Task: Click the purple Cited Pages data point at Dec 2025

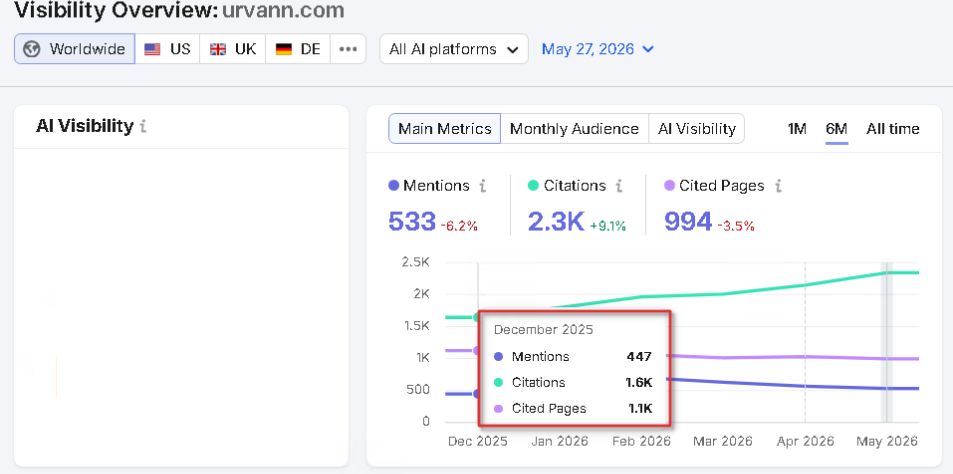Action: [x=478, y=351]
